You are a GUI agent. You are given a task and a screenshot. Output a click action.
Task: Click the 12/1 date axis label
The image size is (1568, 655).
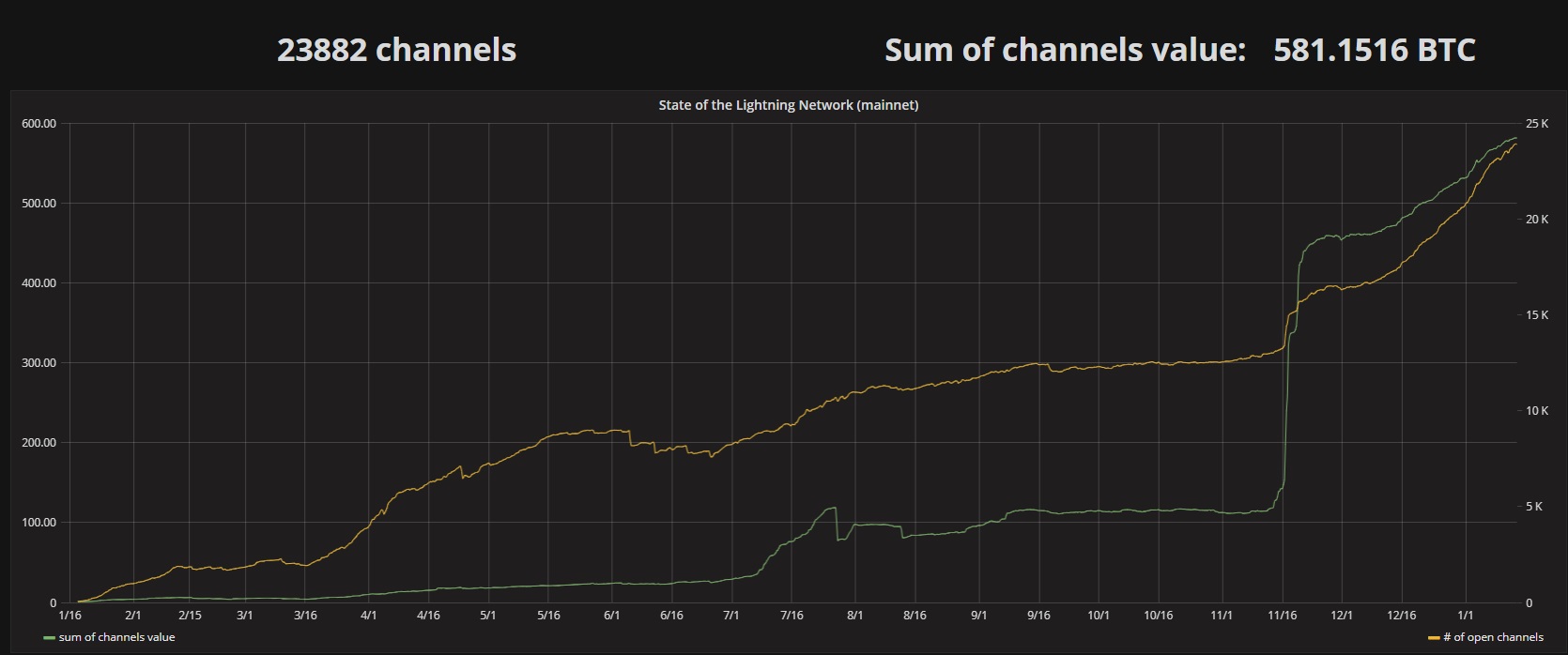point(1342,616)
